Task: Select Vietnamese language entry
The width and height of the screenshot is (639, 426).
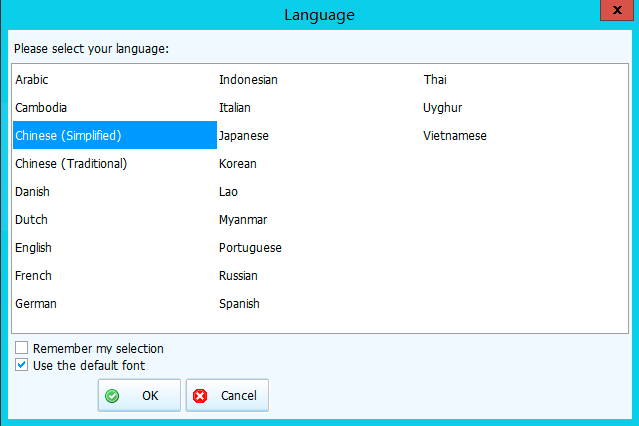Action: pyautogui.click(x=455, y=135)
